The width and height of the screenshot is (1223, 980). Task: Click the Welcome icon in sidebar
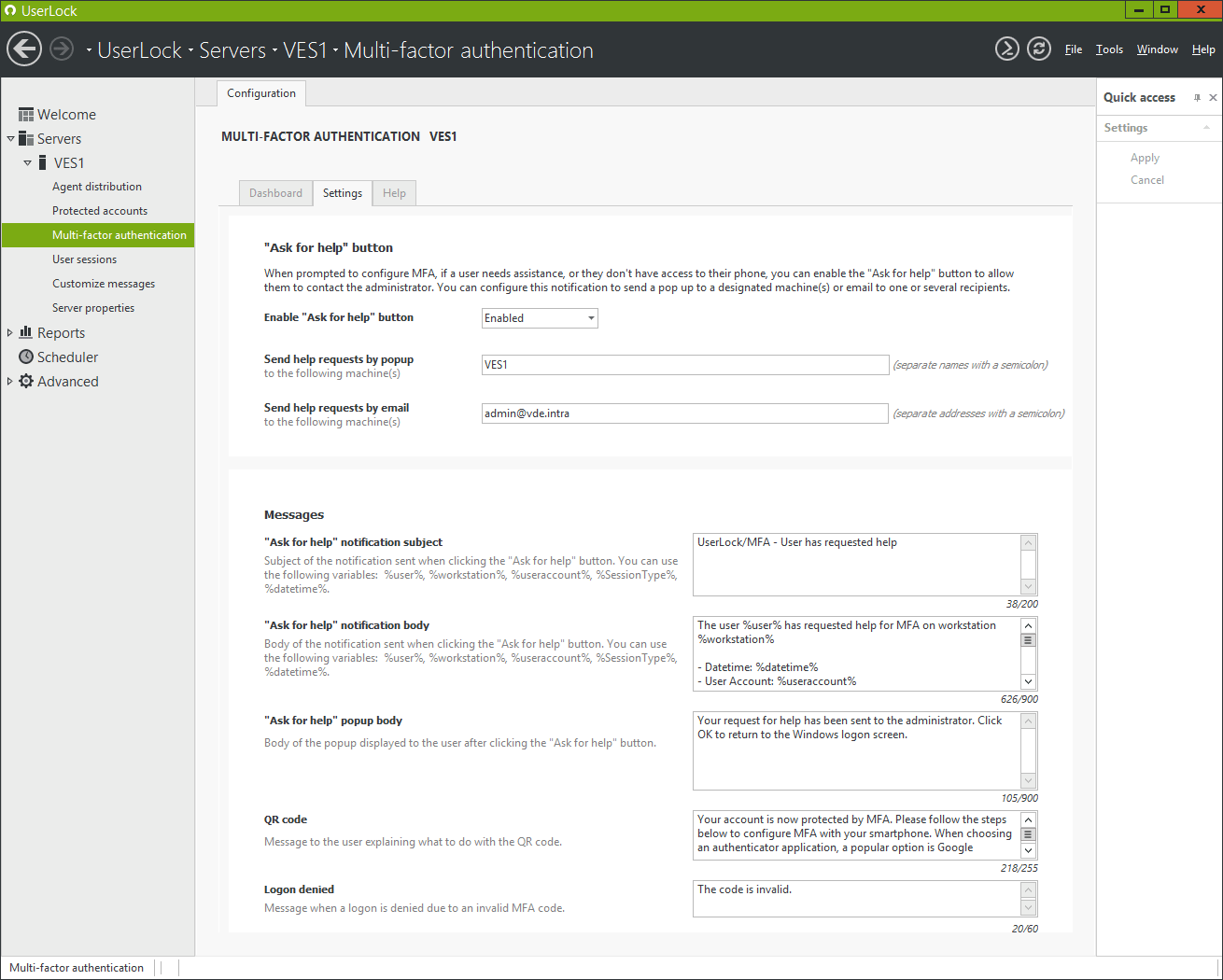(26, 115)
